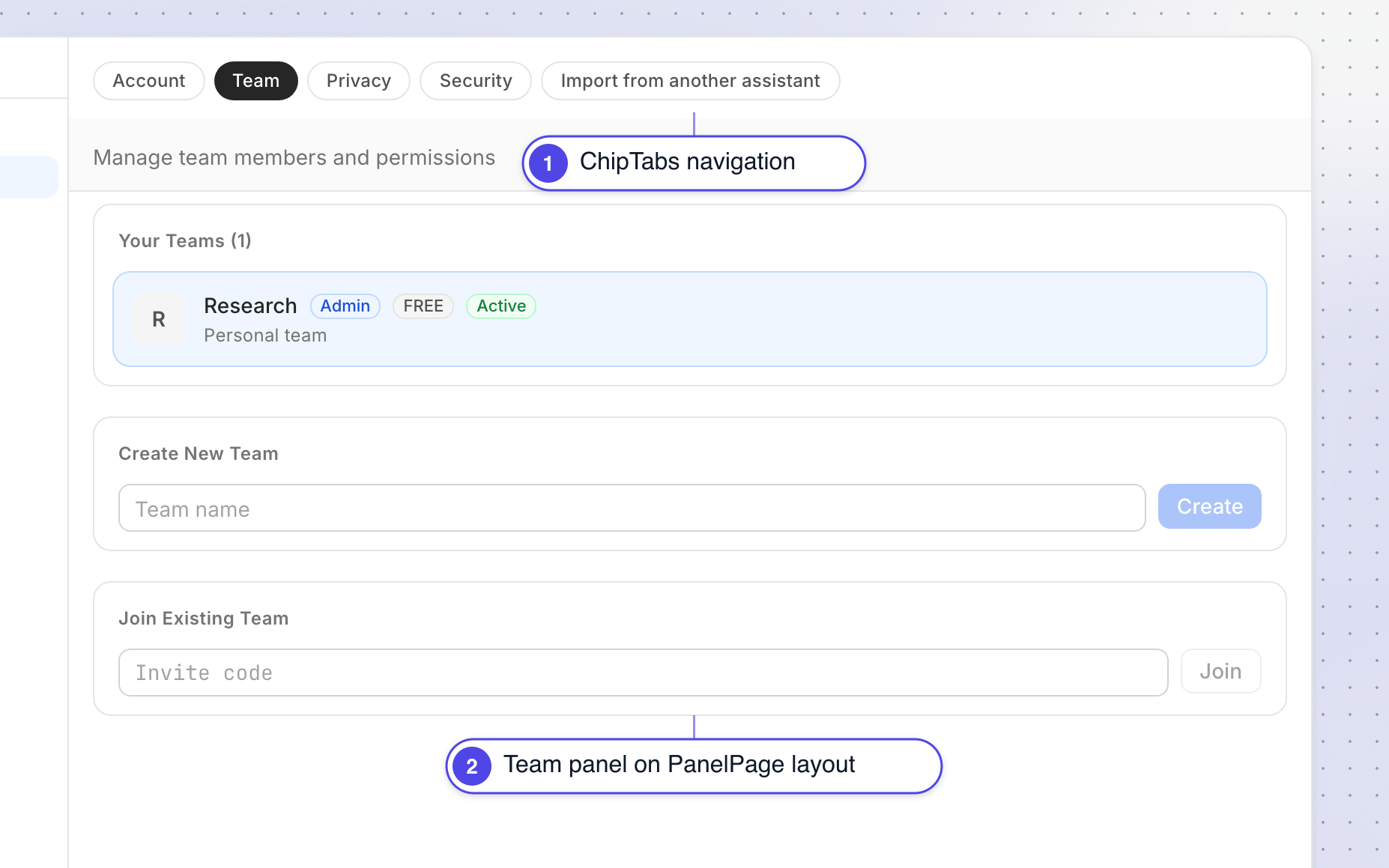The height and width of the screenshot is (868, 1389).
Task: Click the Create team button
Action: pos(1210,506)
